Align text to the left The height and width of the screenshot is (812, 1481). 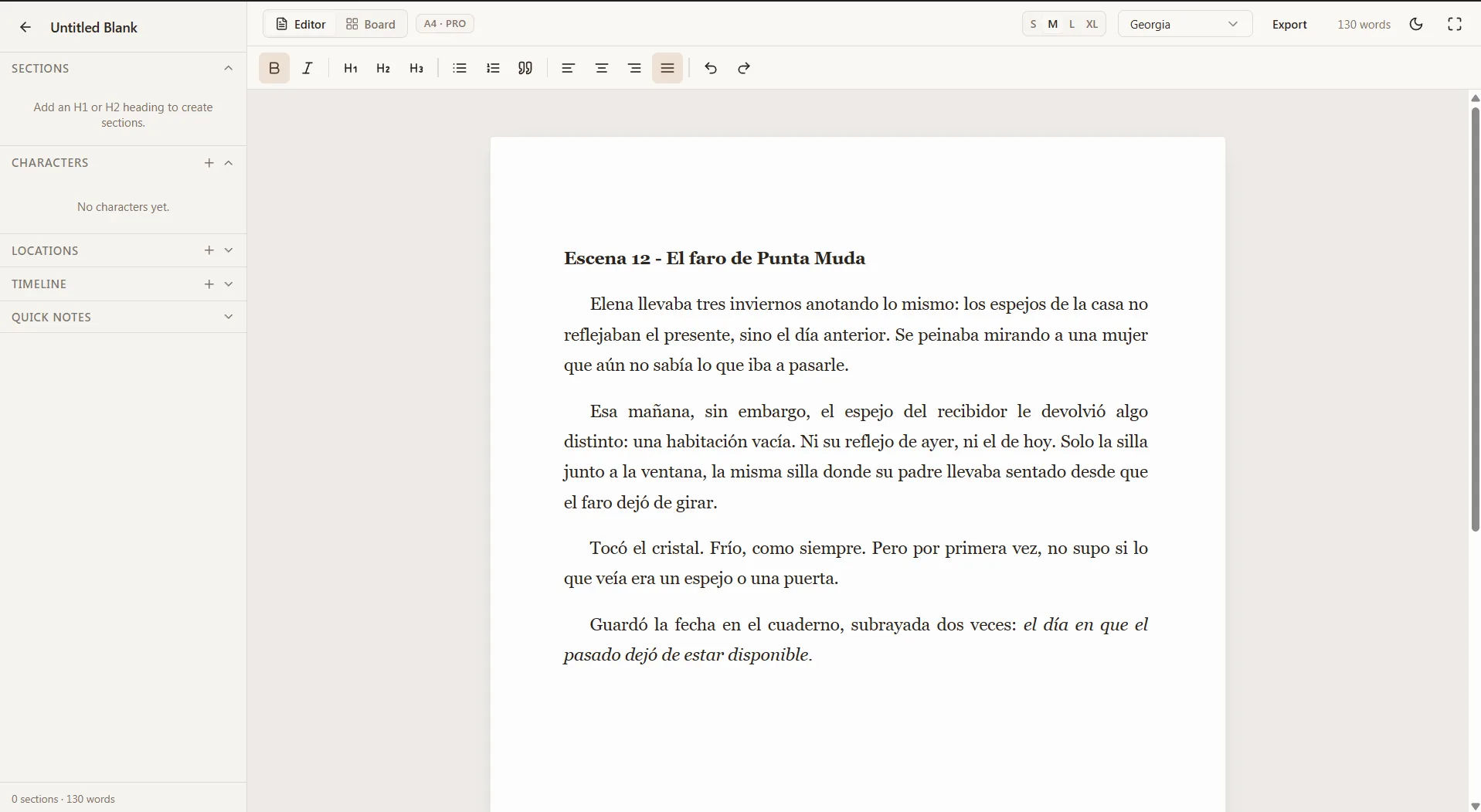pyautogui.click(x=569, y=68)
